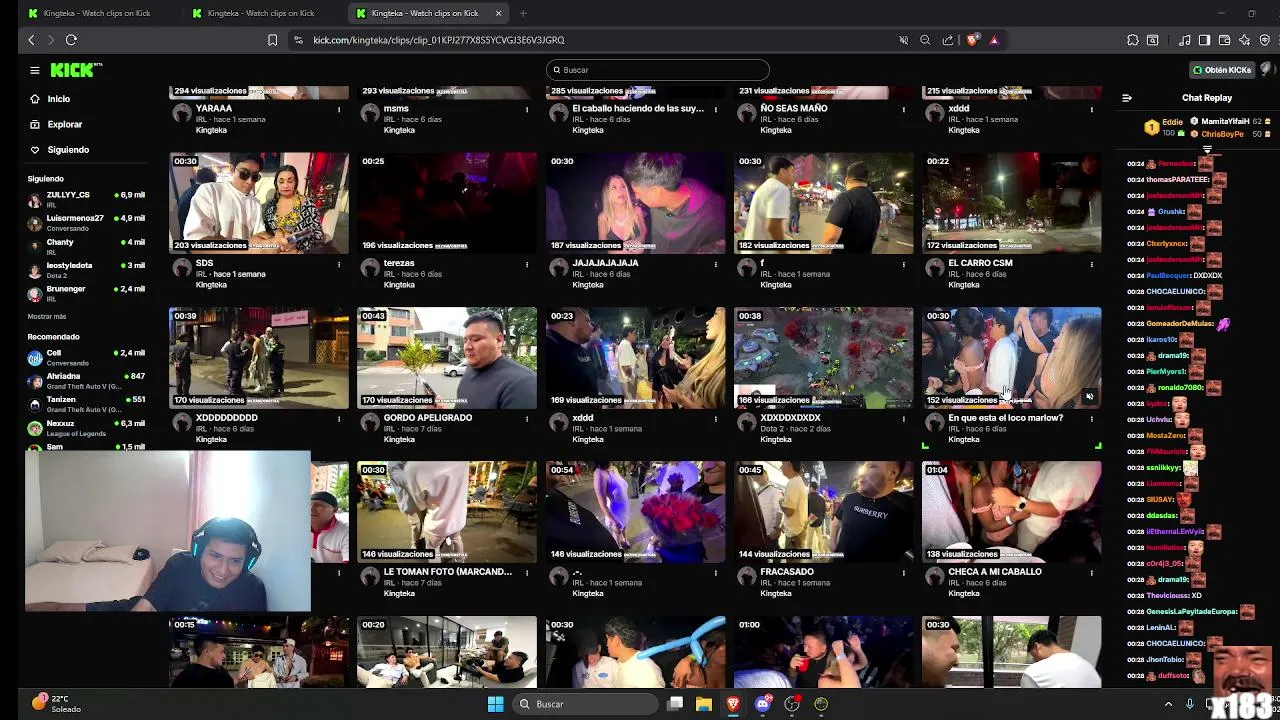The image size is (1280, 720).
Task: Open options for EL CARRO CSM clip
Action: [1091, 264]
